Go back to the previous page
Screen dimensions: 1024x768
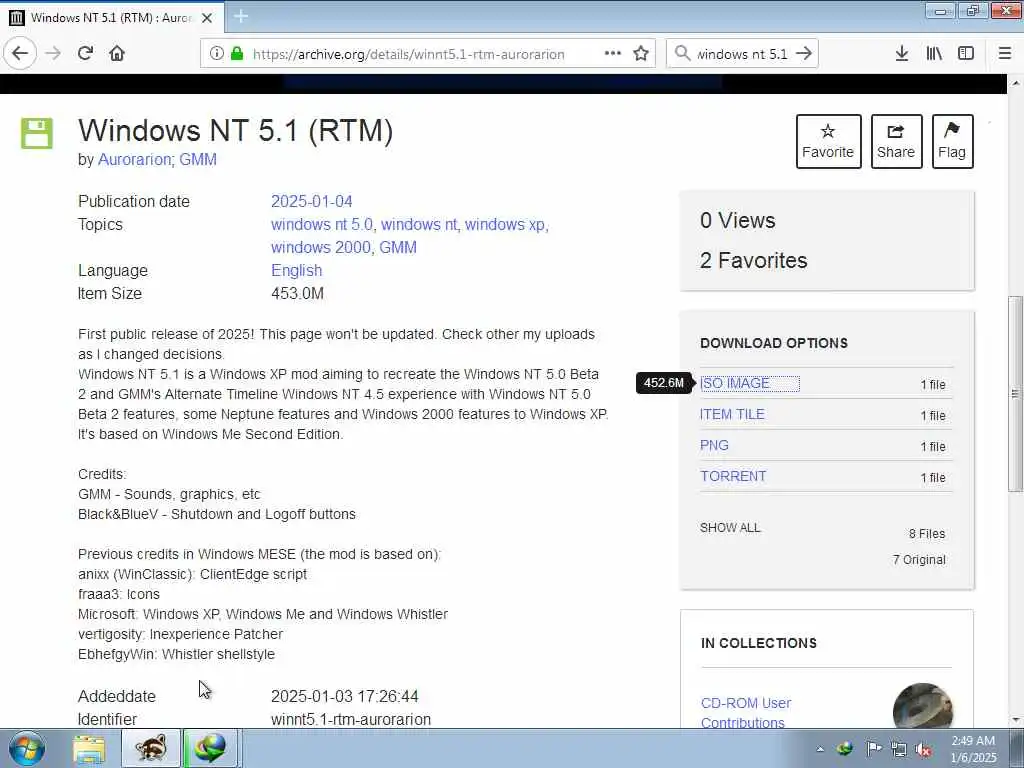(20, 54)
